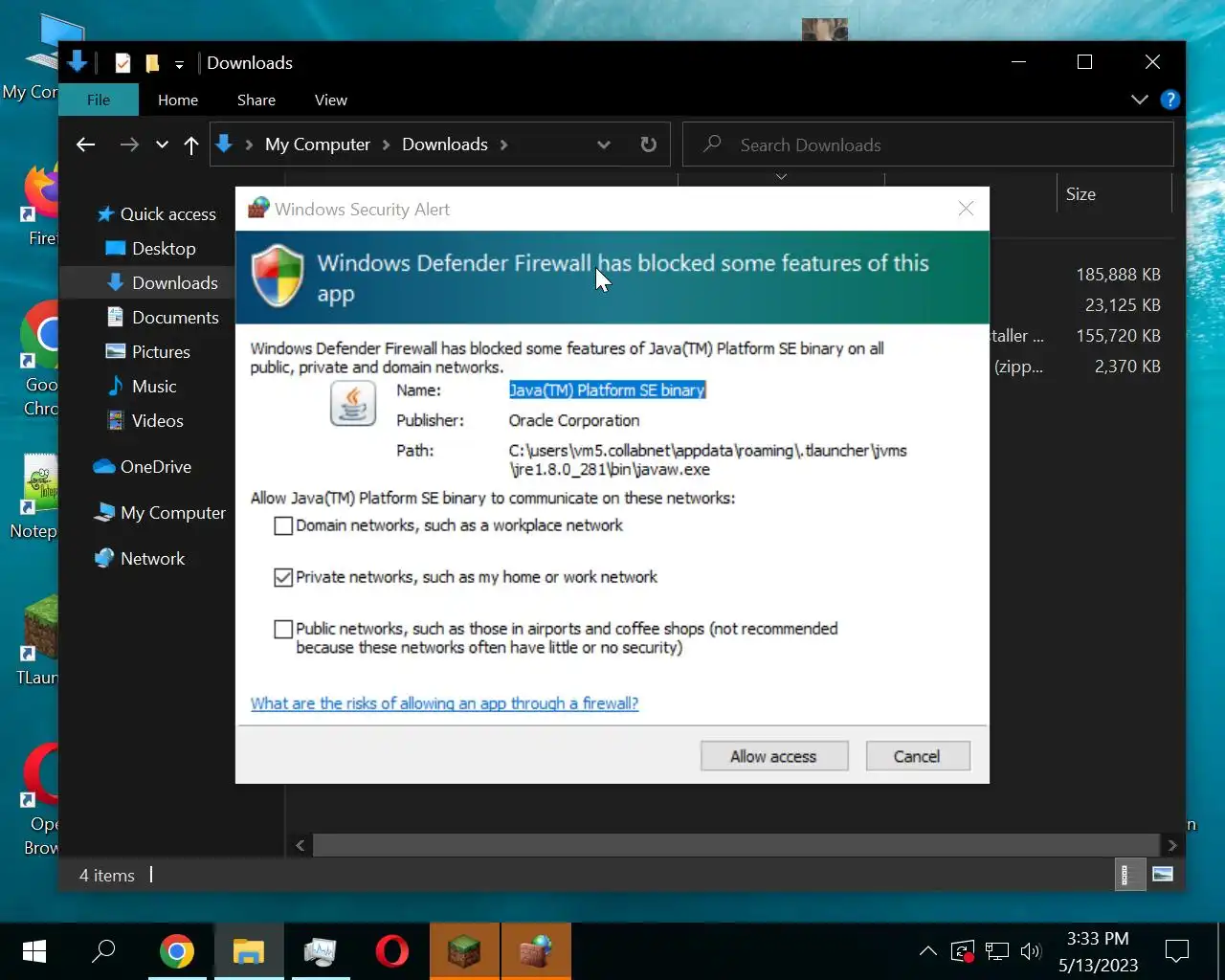Open Explorer help
Viewport: 1225px width, 980px height.
tap(1169, 100)
